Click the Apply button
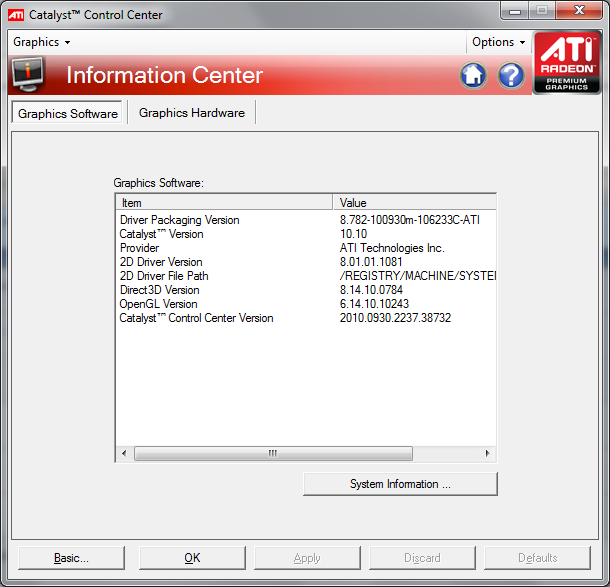610x587 pixels. (307, 558)
